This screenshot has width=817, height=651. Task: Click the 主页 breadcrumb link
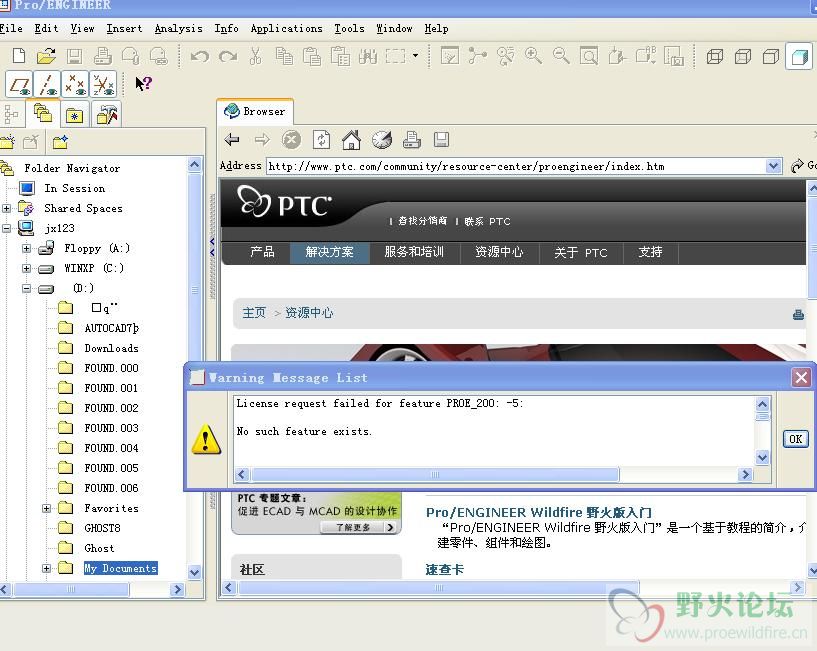[x=254, y=313]
